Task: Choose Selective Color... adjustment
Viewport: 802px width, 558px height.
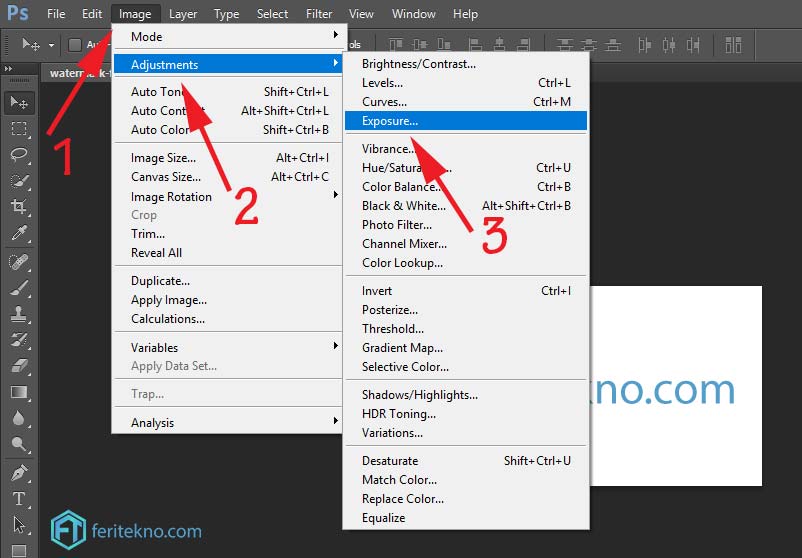Action: 466,366
